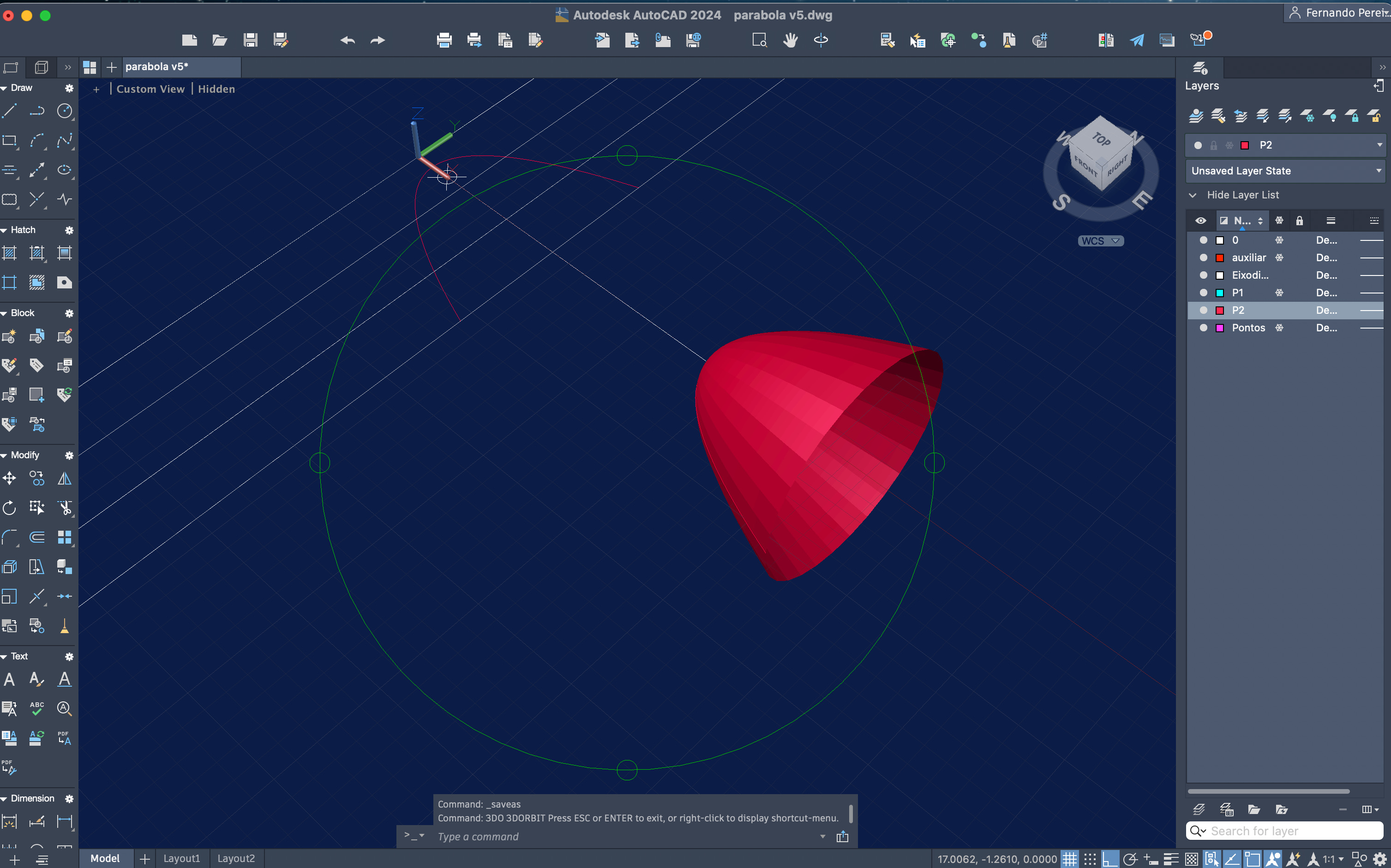Toggle visibility of P1 layer
The width and height of the screenshot is (1391, 868).
click(1203, 293)
